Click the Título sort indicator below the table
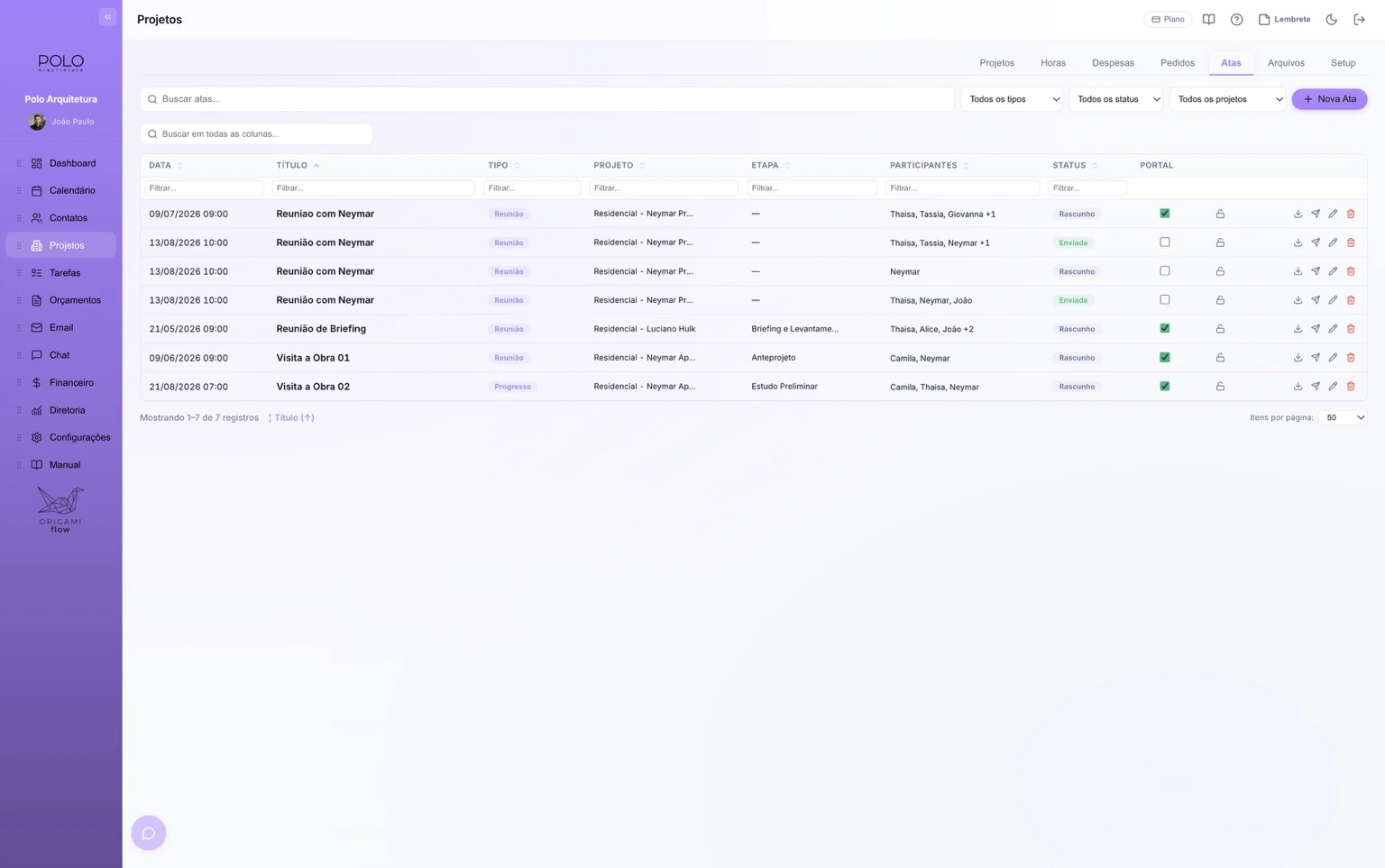Viewport: 1385px width, 868px height. click(x=291, y=417)
